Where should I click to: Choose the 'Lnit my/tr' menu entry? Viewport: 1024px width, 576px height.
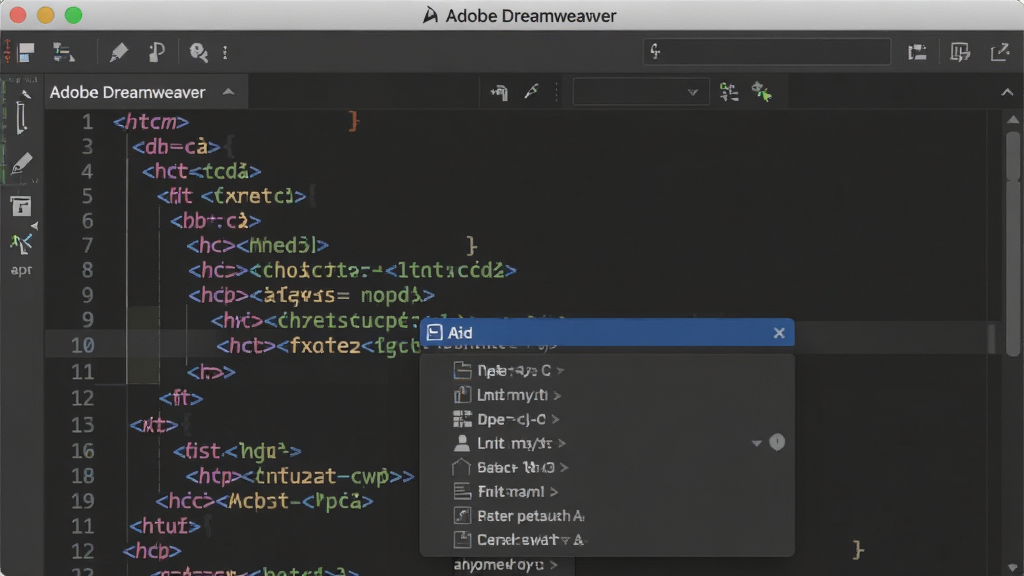(x=515, y=443)
